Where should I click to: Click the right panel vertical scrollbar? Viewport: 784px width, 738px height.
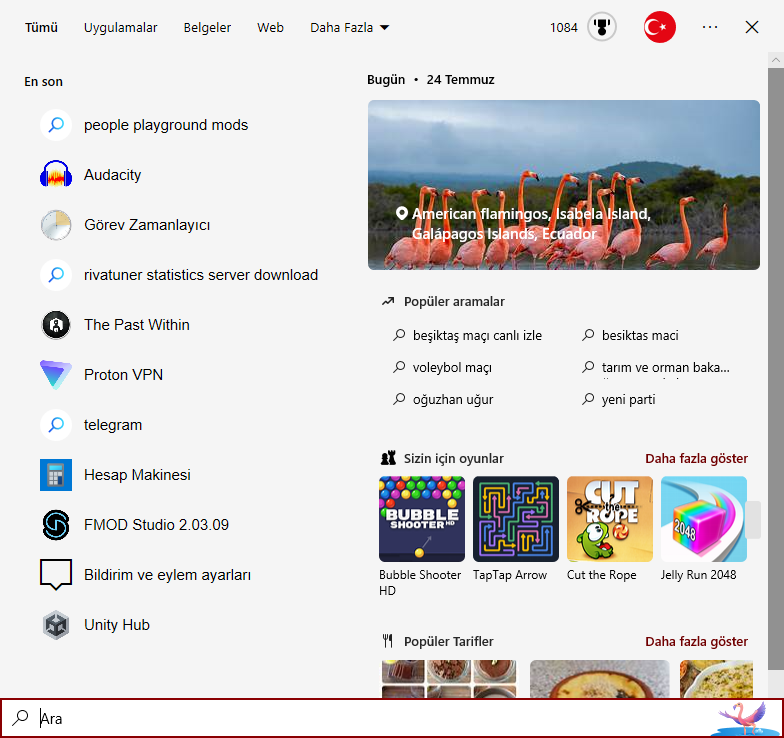[x=776, y=368]
